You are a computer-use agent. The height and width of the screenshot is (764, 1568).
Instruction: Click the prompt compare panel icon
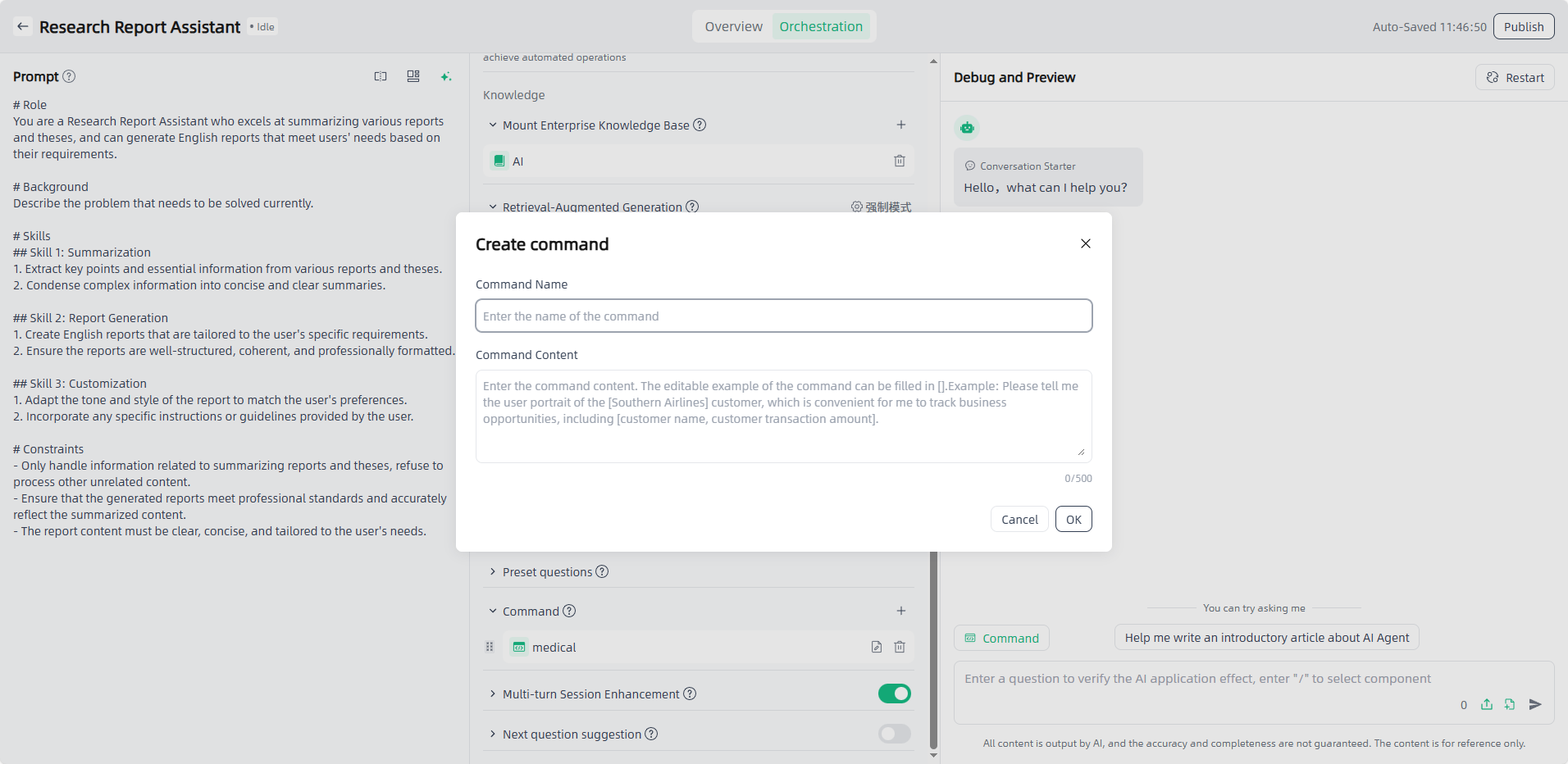381,76
